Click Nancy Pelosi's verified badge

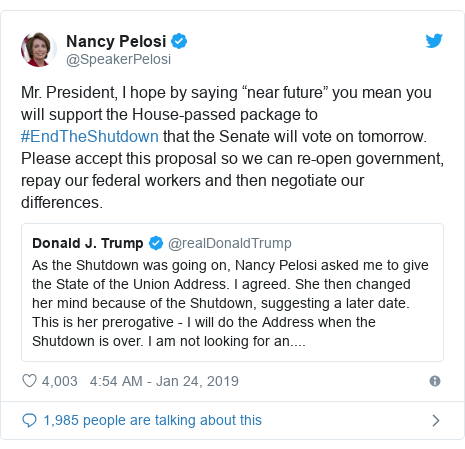point(179,41)
